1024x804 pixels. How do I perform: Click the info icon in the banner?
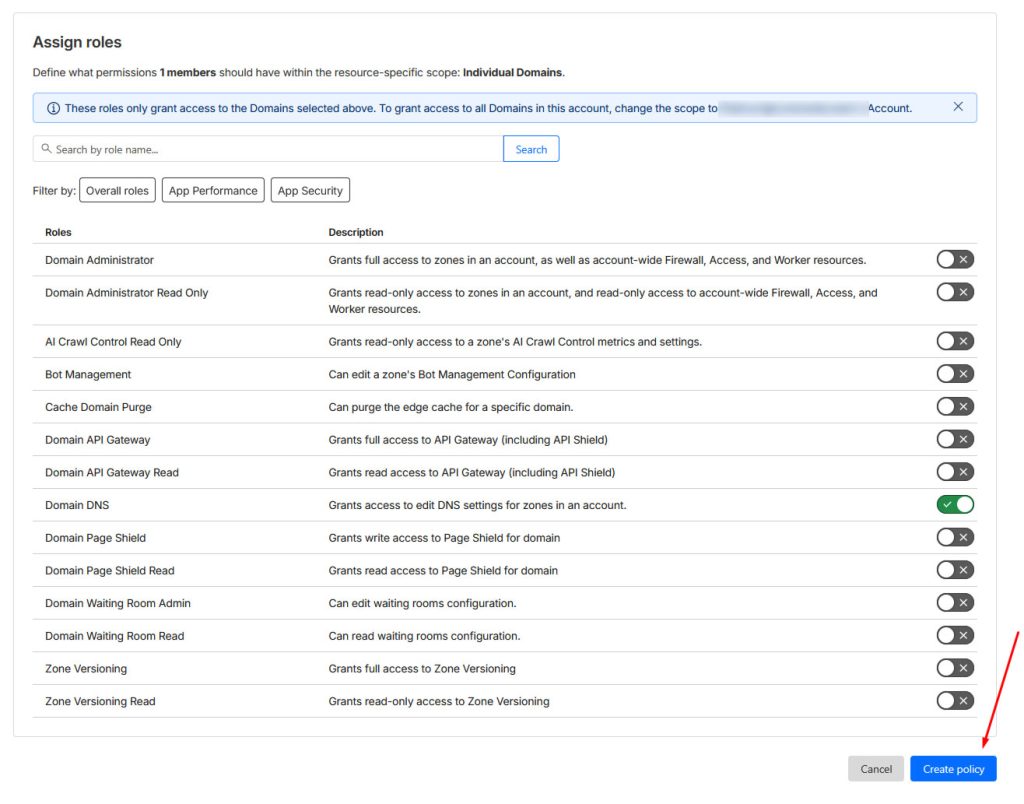53,108
